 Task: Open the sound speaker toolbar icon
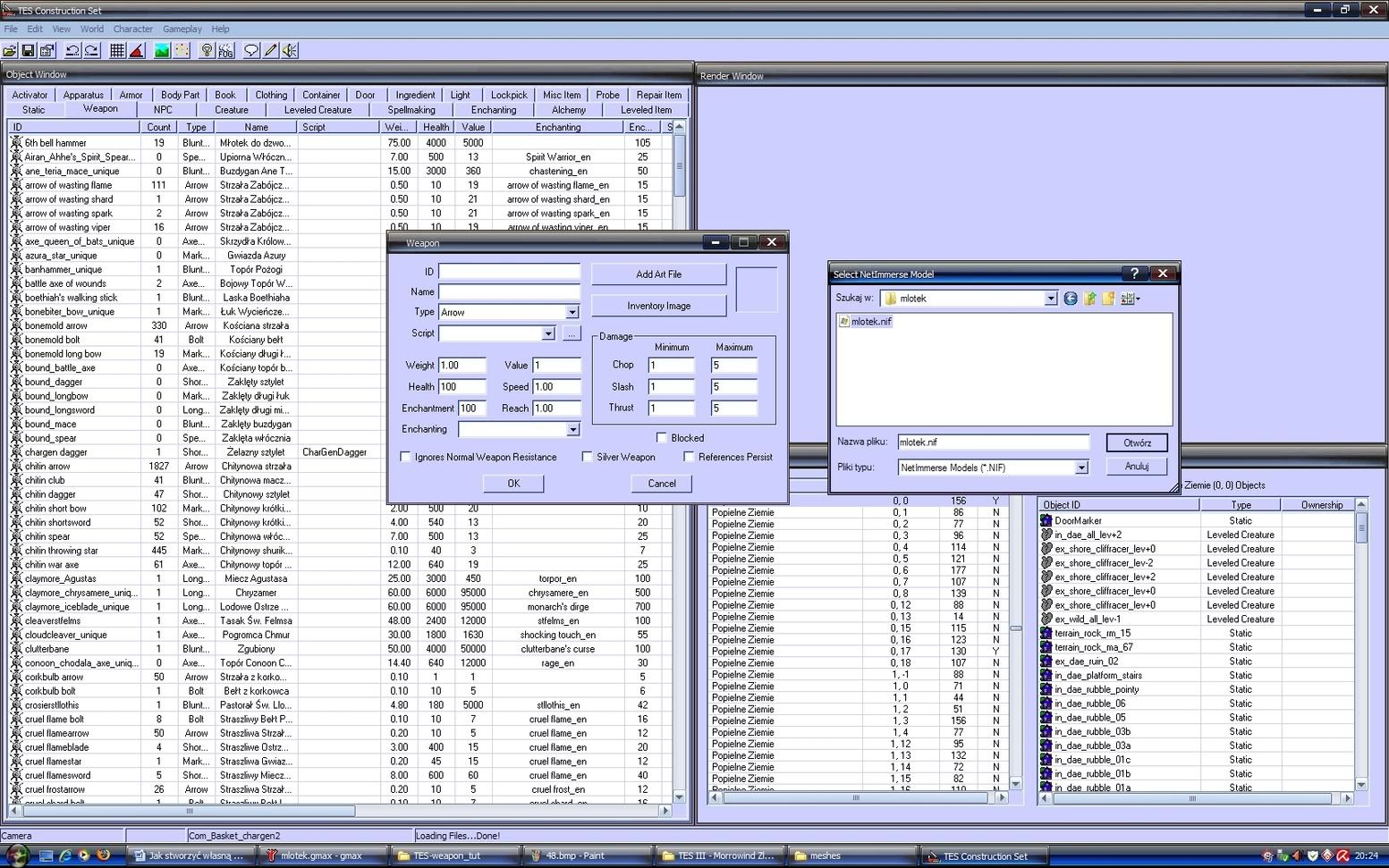pyautogui.click(x=290, y=51)
